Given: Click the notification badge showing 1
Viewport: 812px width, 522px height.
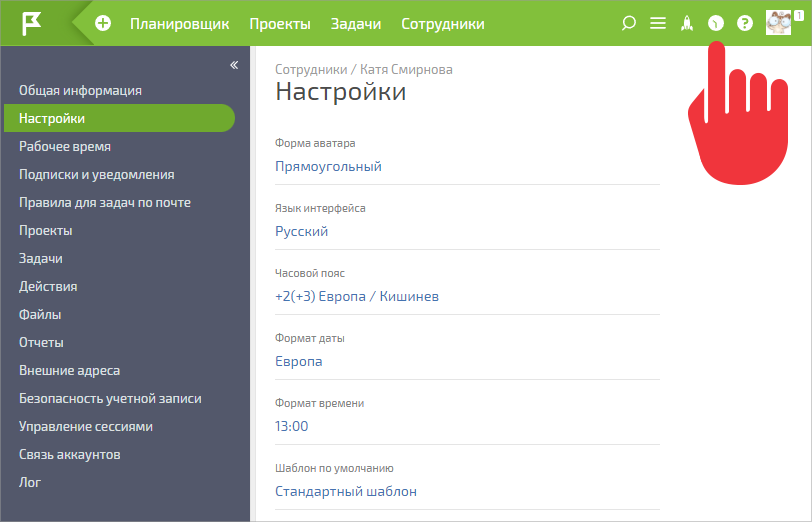Looking at the screenshot, I should [799, 16].
